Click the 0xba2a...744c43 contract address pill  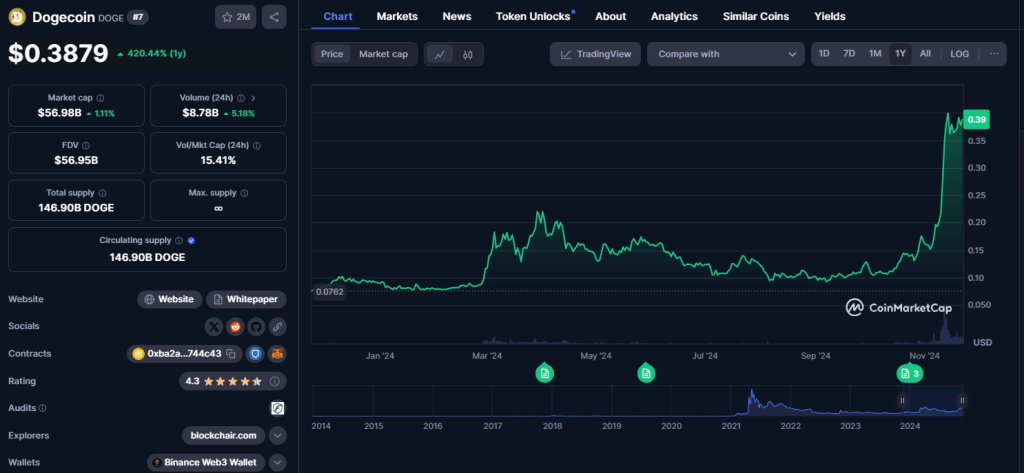coord(184,353)
